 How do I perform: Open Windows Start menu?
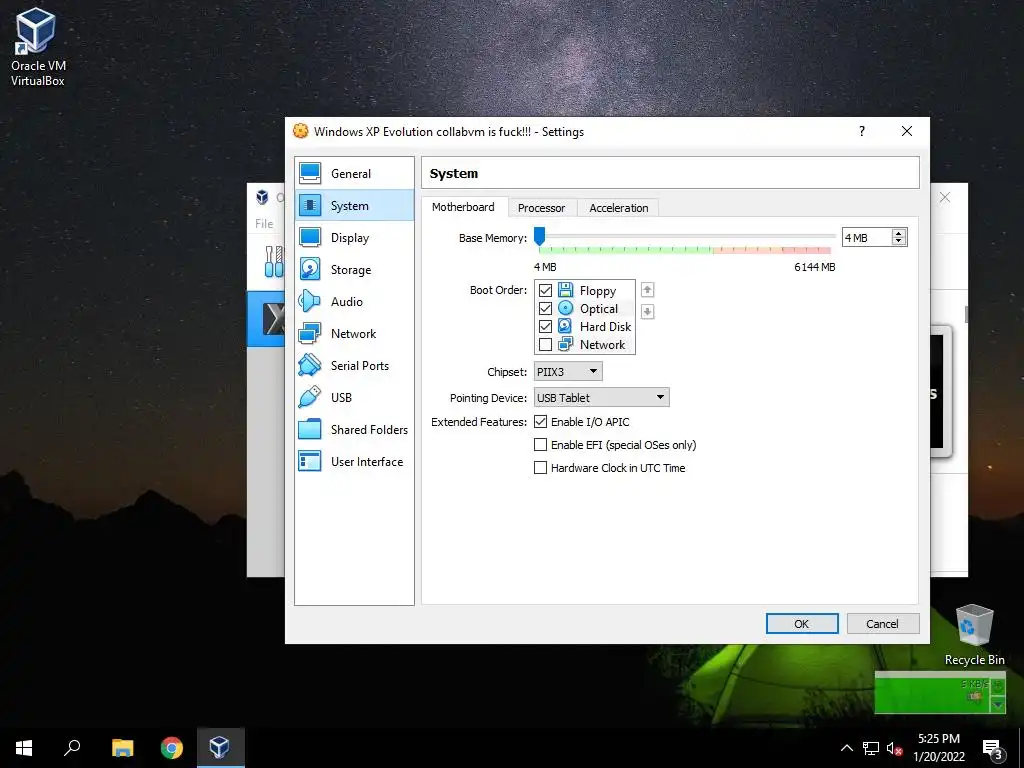click(x=24, y=748)
